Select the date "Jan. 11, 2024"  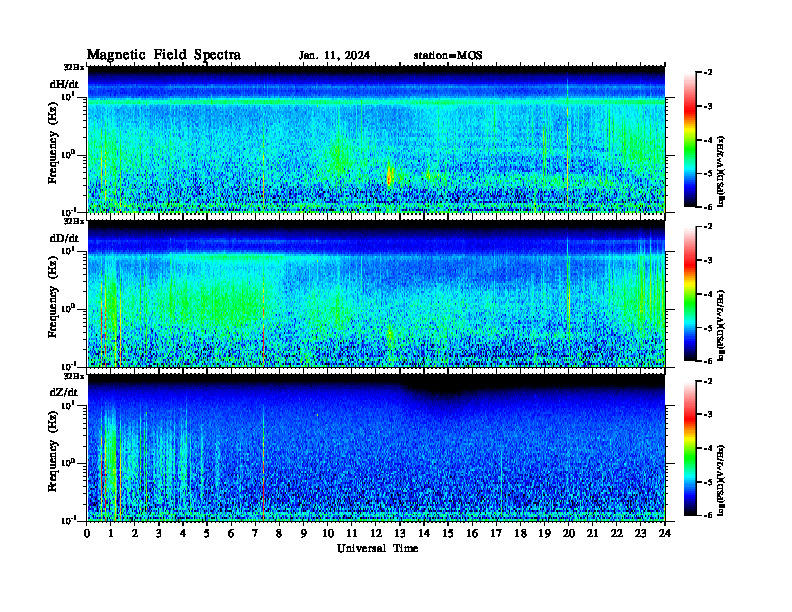(x=334, y=56)
